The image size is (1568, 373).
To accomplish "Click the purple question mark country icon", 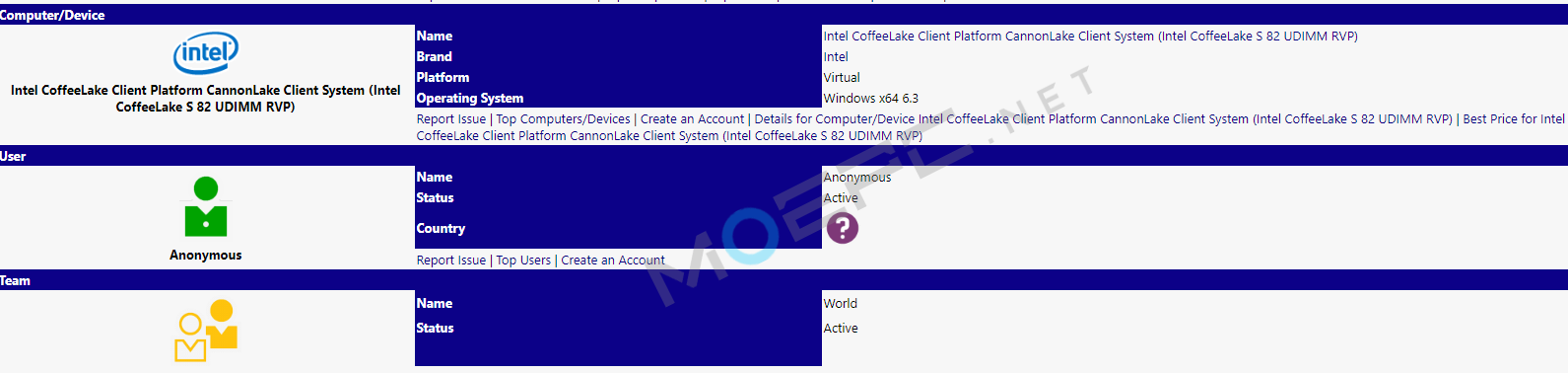I will pyautogui.click(x=842, y=228).
